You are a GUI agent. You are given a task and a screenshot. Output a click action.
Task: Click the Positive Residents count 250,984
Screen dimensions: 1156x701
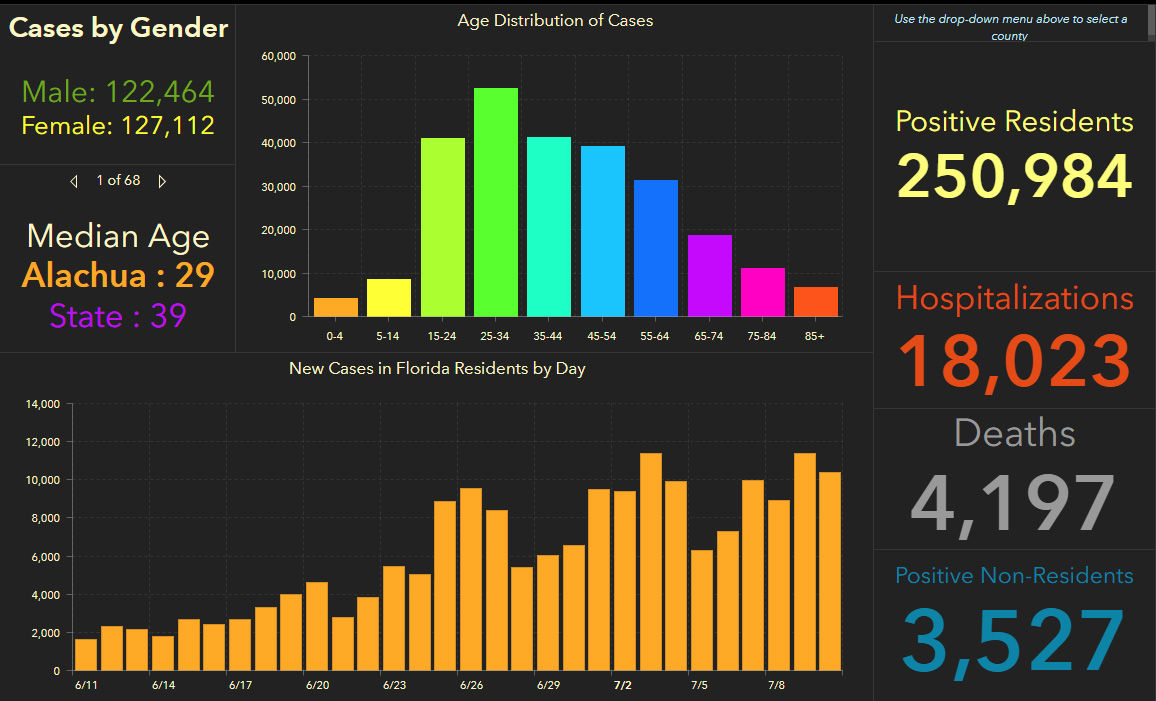[x=1014, y=177]
